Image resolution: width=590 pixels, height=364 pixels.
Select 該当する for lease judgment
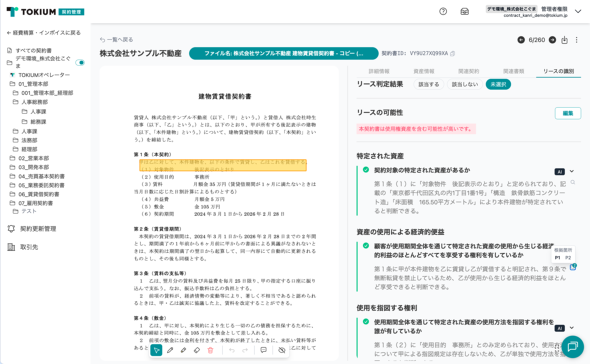point(429,84)
